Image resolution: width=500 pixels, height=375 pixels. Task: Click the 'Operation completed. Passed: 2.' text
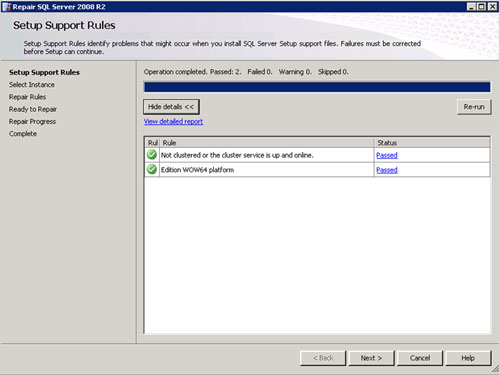(192, 72)
